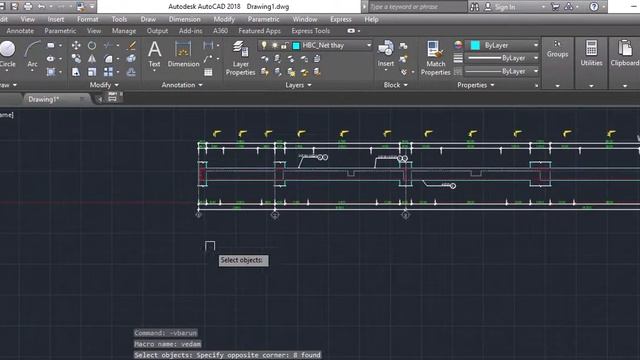Open the Express menu
Screen dimensions: 640x360
pos(341,19)
